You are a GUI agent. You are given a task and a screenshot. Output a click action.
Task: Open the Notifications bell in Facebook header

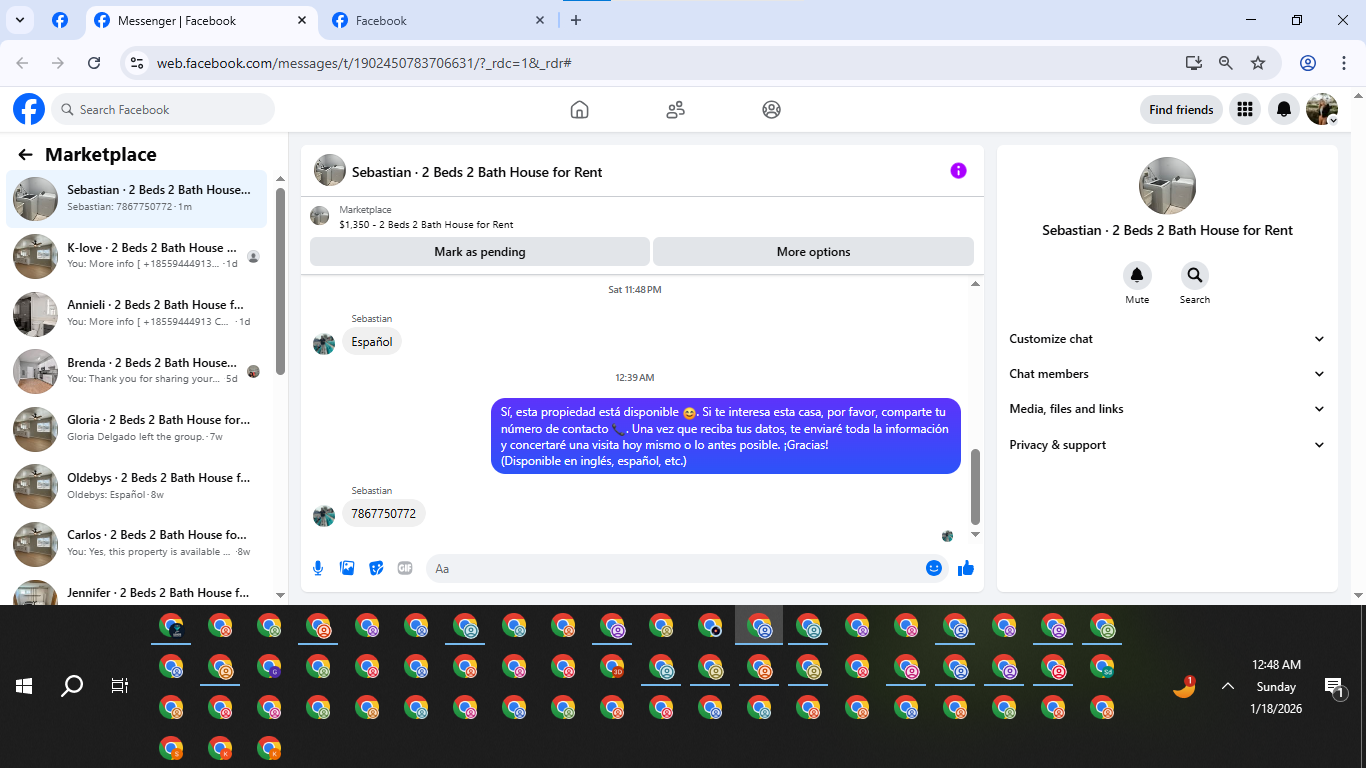point(1284,109)
